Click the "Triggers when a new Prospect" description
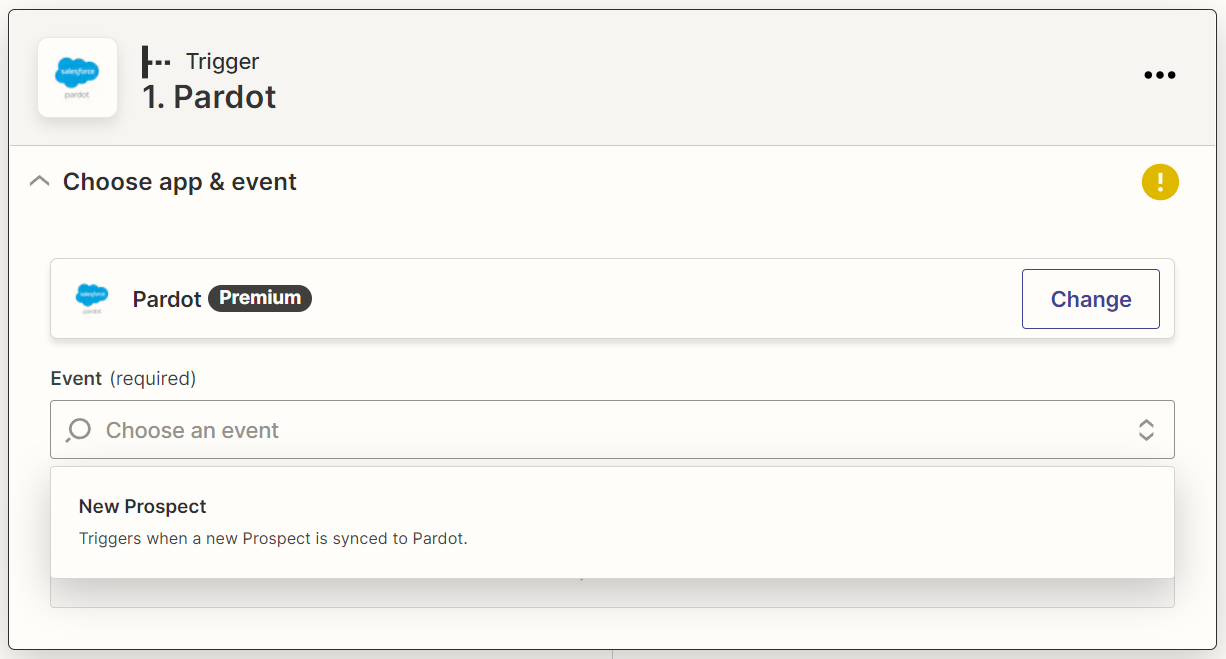Screen dimensions: 1226x659 (x=273, y=538)
